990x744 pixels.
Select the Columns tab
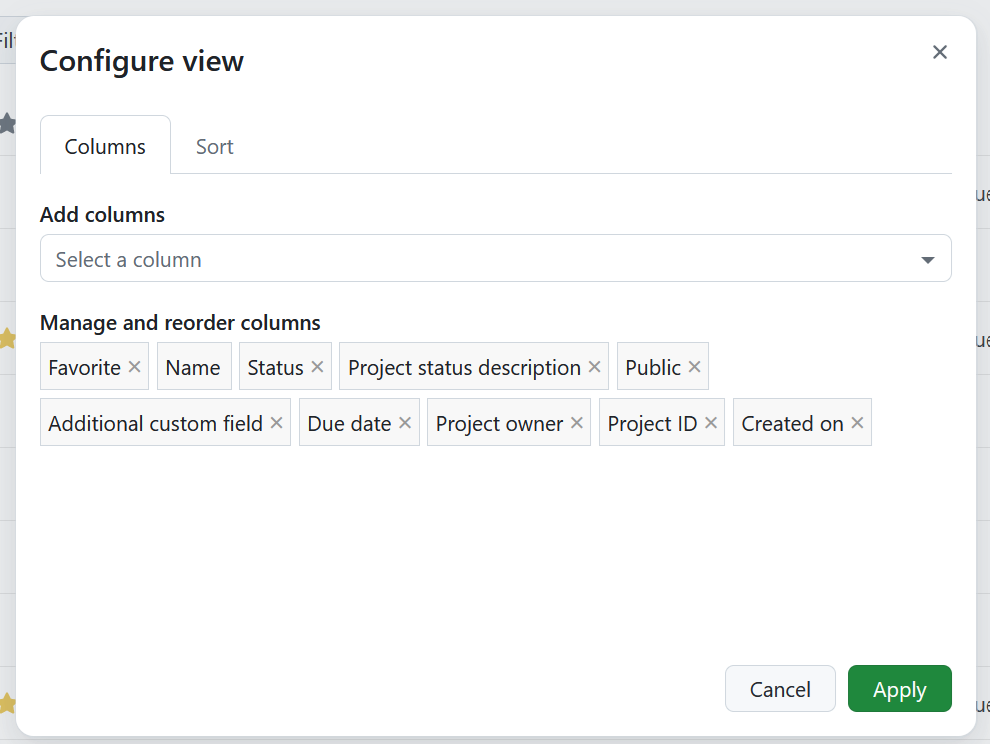[x=104, y=146]
